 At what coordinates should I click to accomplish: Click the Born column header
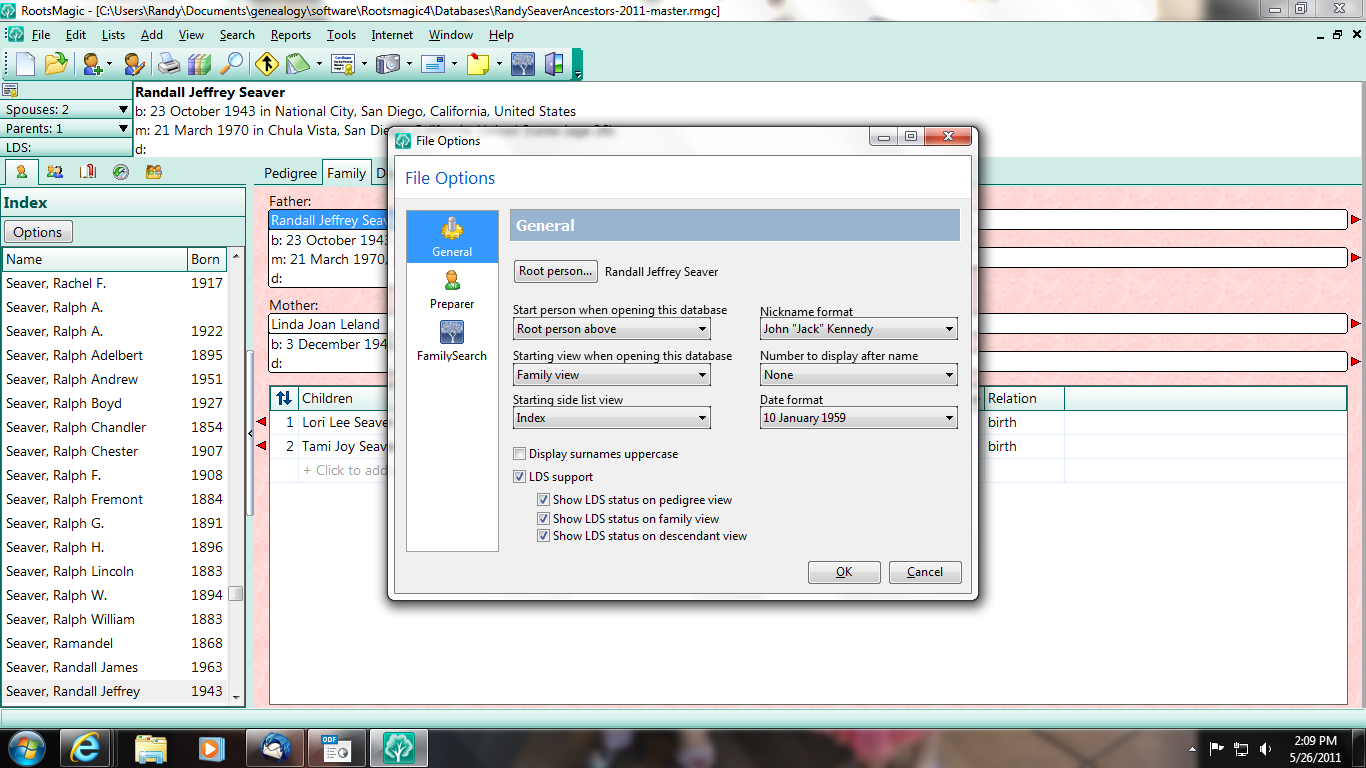(x=207, y=259)
